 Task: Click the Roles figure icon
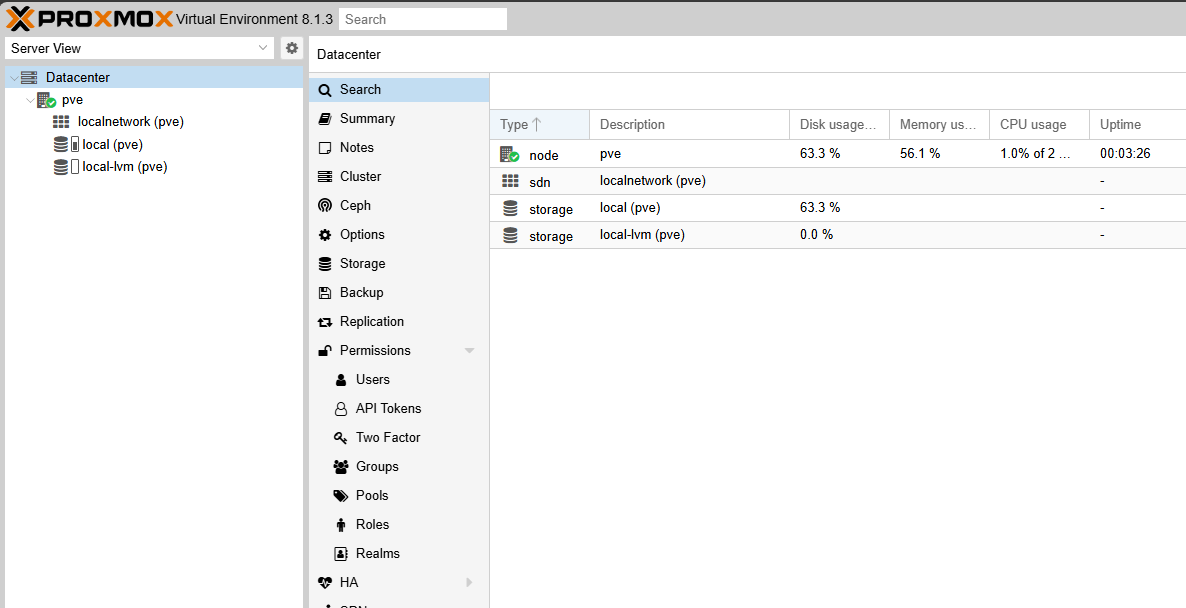point(341,525)
